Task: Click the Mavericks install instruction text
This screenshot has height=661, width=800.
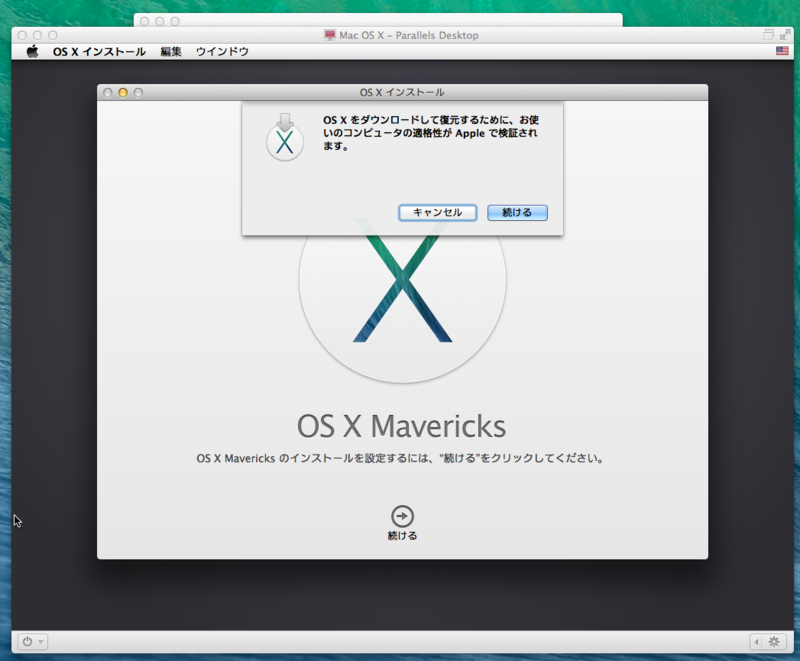Action: [401, 458]
